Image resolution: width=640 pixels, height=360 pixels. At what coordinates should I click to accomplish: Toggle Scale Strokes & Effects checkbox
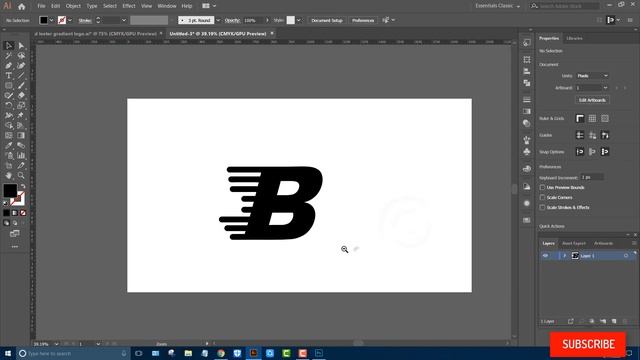pos(542,207)
